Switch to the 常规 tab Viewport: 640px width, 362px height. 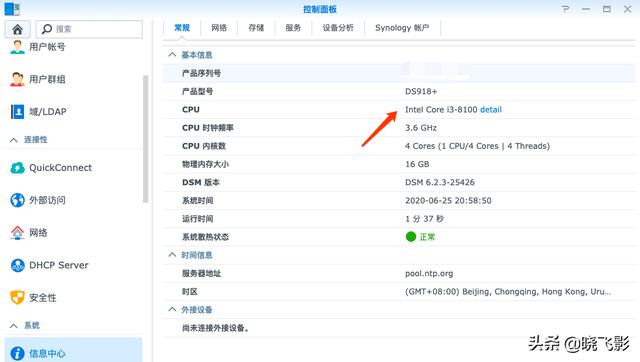[x=182, y=28]
